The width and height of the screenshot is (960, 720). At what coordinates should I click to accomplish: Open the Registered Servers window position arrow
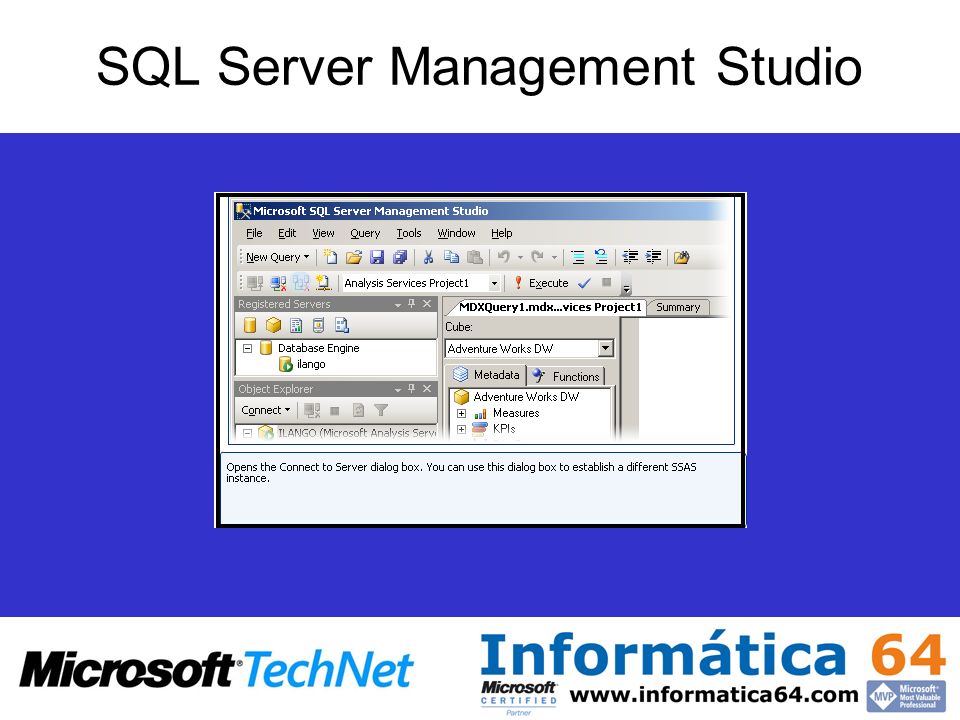pyautogui.click(x=398, y=304)
